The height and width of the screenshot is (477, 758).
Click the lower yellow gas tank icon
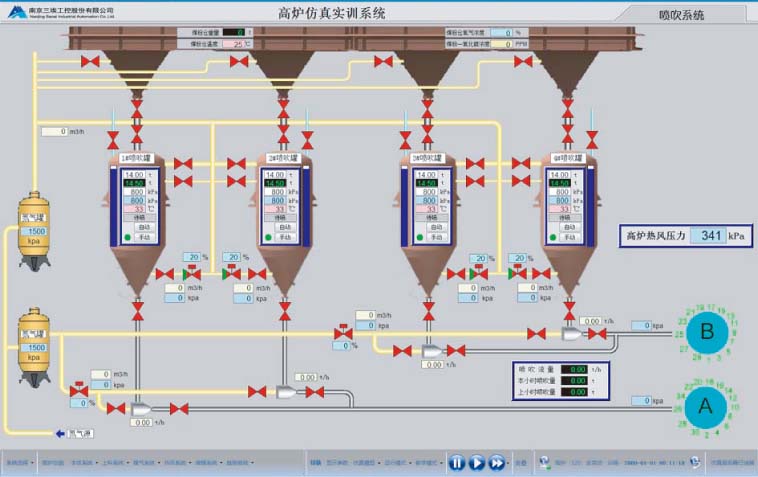[34, 345]
